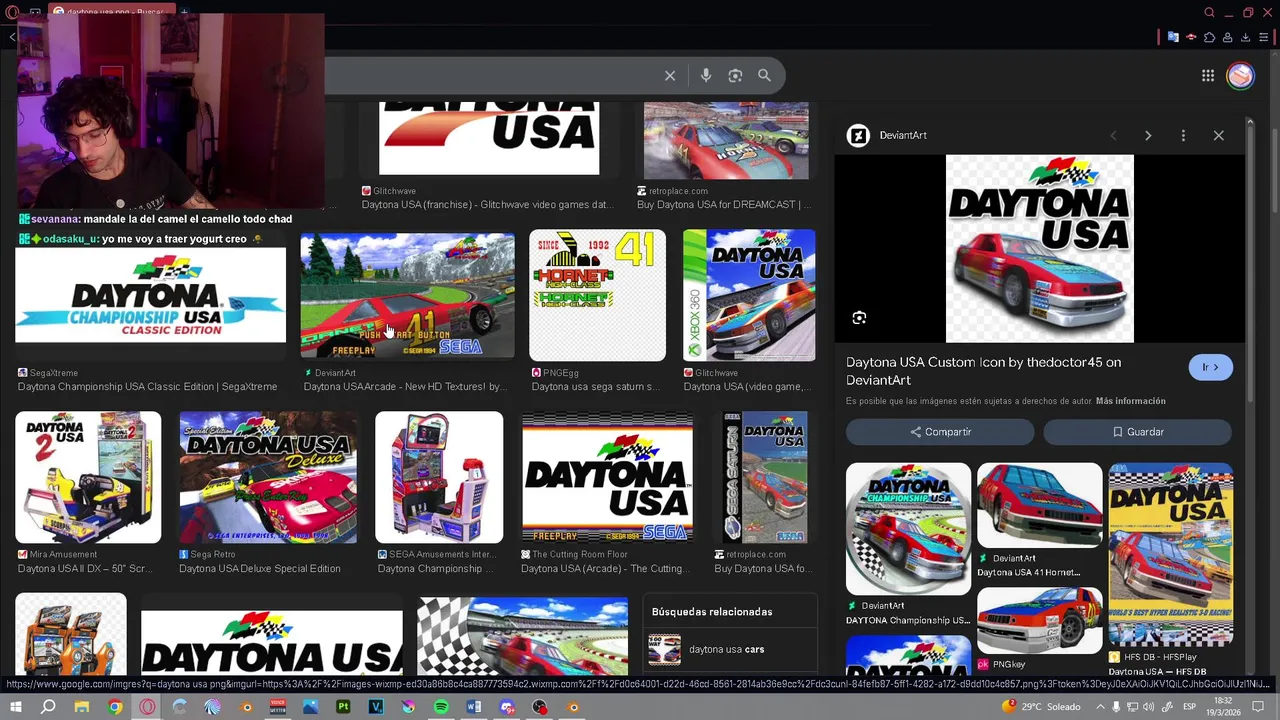Open Substance Painter (Pt) from taskbar
This screenshot has width=1280, height=720.
[343, 707]
